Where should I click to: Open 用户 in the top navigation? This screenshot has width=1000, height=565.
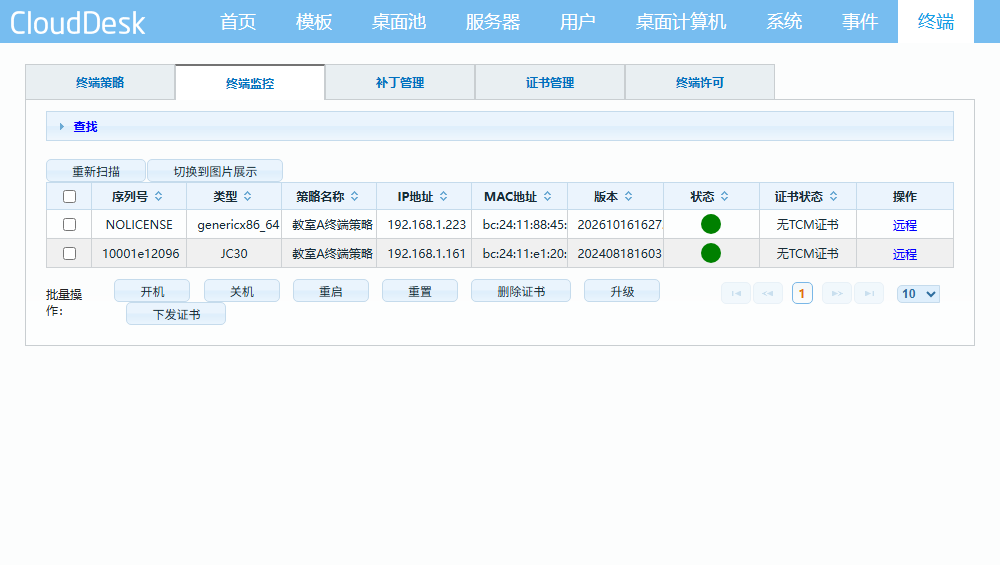577,22
